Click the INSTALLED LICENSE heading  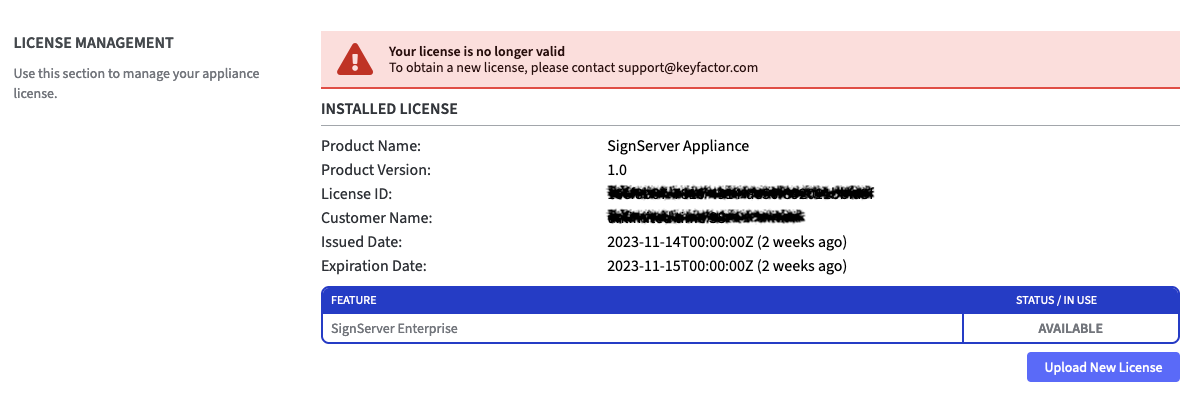point(389,109)
